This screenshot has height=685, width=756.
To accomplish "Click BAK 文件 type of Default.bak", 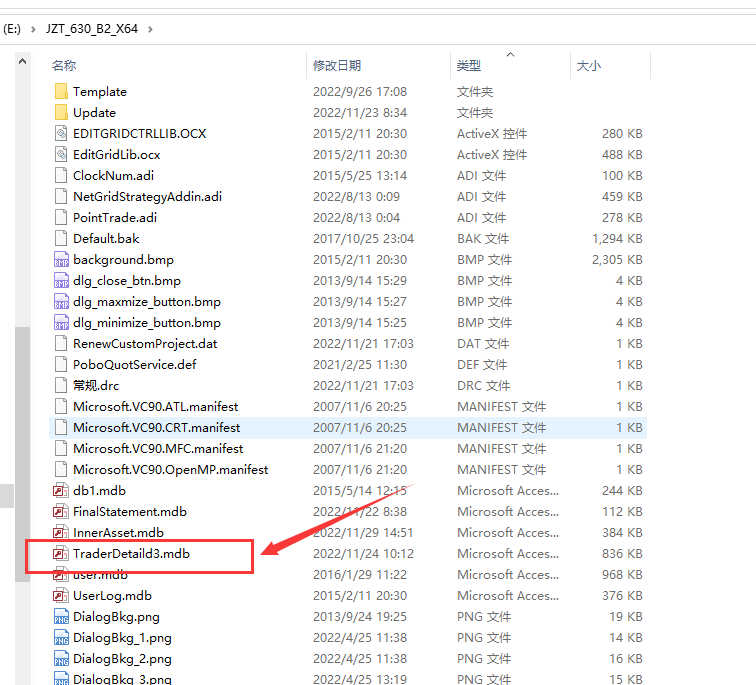I will click(x=483, y=239).
